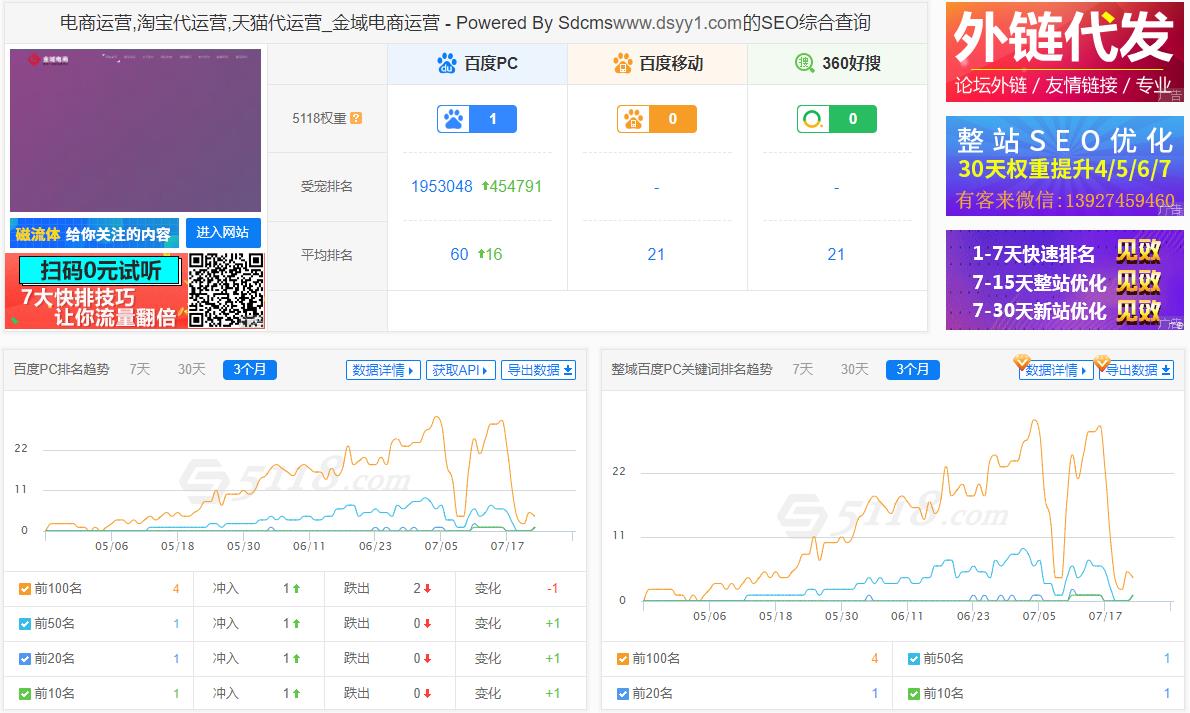Toggle 前100名 checkbox in right chart legend
This screenshot has width=1190, height=713.
pyautogui.click(x=623, y=658)
